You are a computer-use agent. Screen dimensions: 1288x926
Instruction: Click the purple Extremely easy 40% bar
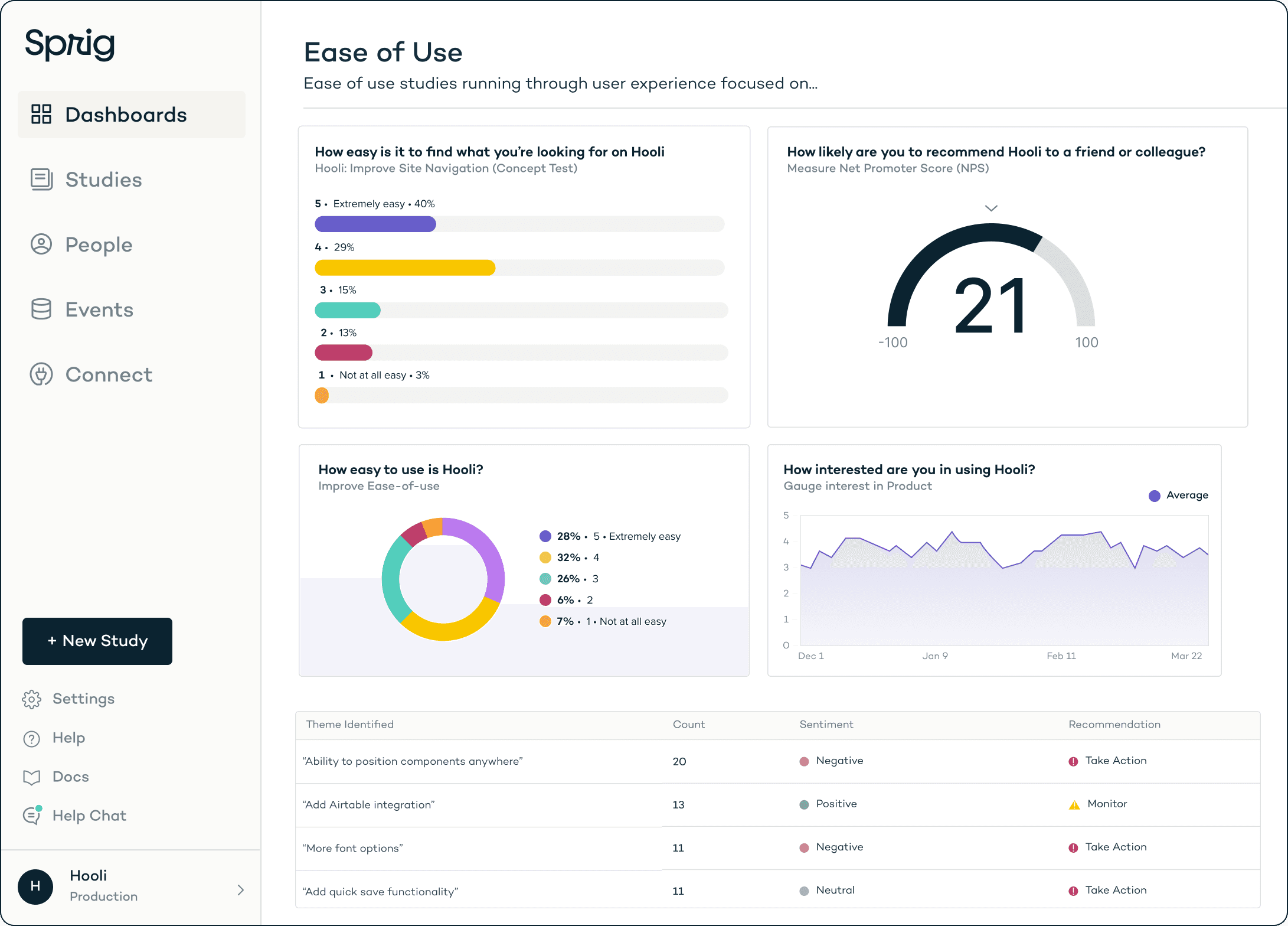pos(375,224)
